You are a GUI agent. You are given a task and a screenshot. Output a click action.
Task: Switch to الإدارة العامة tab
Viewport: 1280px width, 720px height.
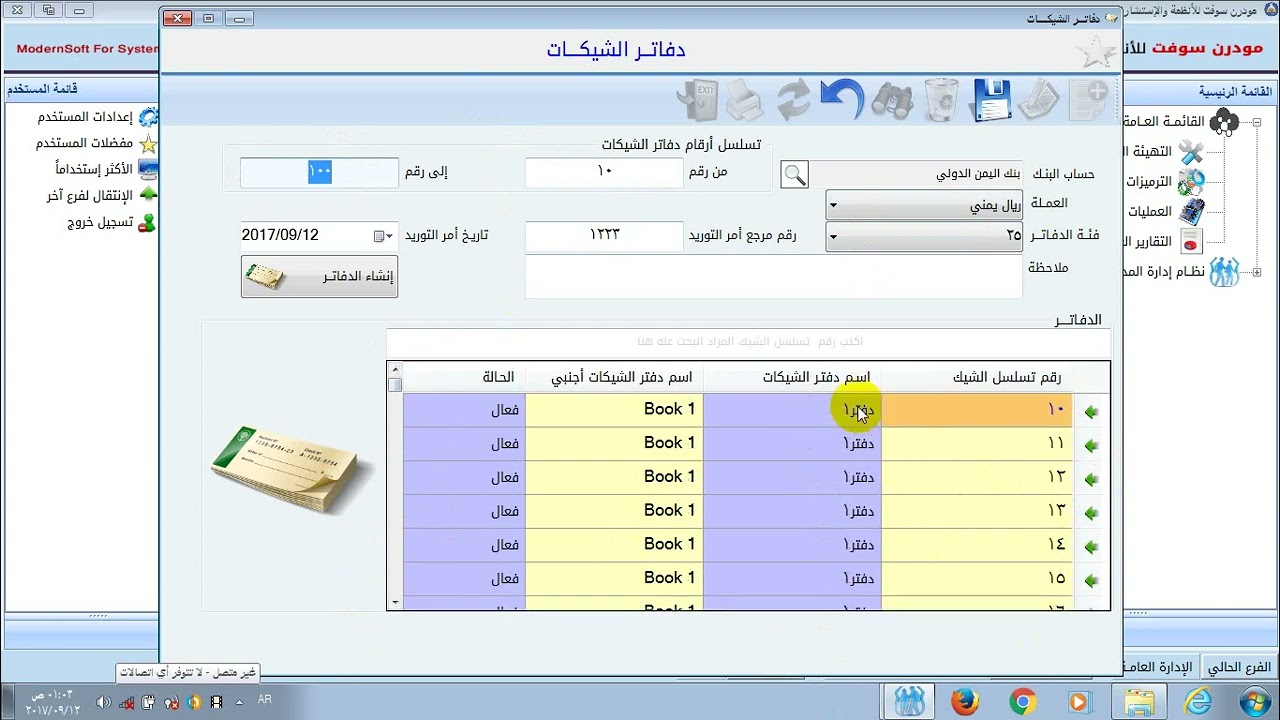pos(1160,667)
